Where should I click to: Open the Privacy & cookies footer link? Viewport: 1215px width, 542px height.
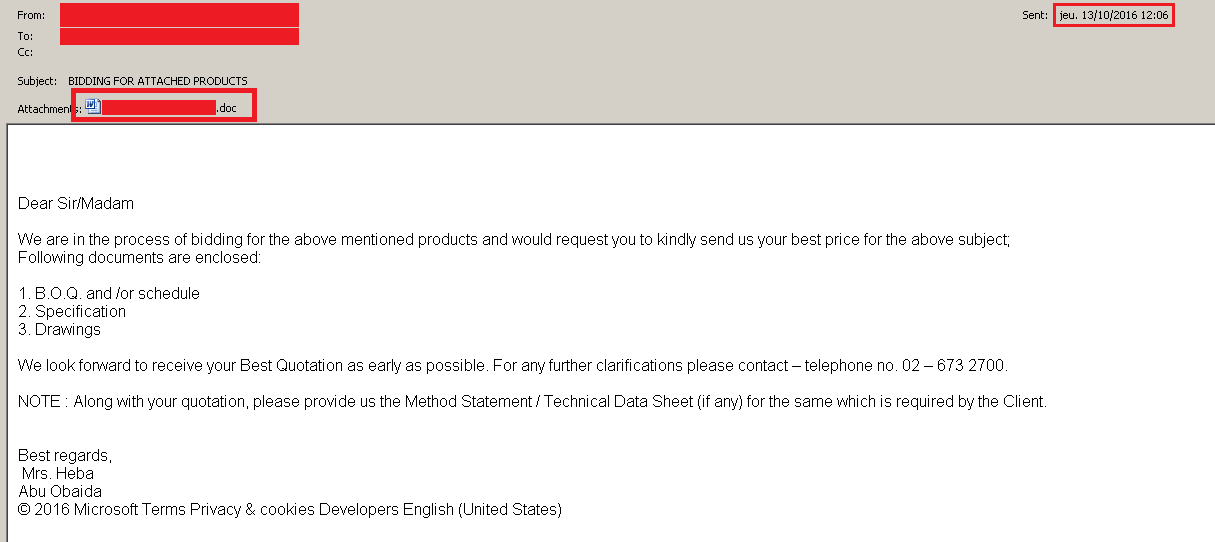[x=252, y=510]
